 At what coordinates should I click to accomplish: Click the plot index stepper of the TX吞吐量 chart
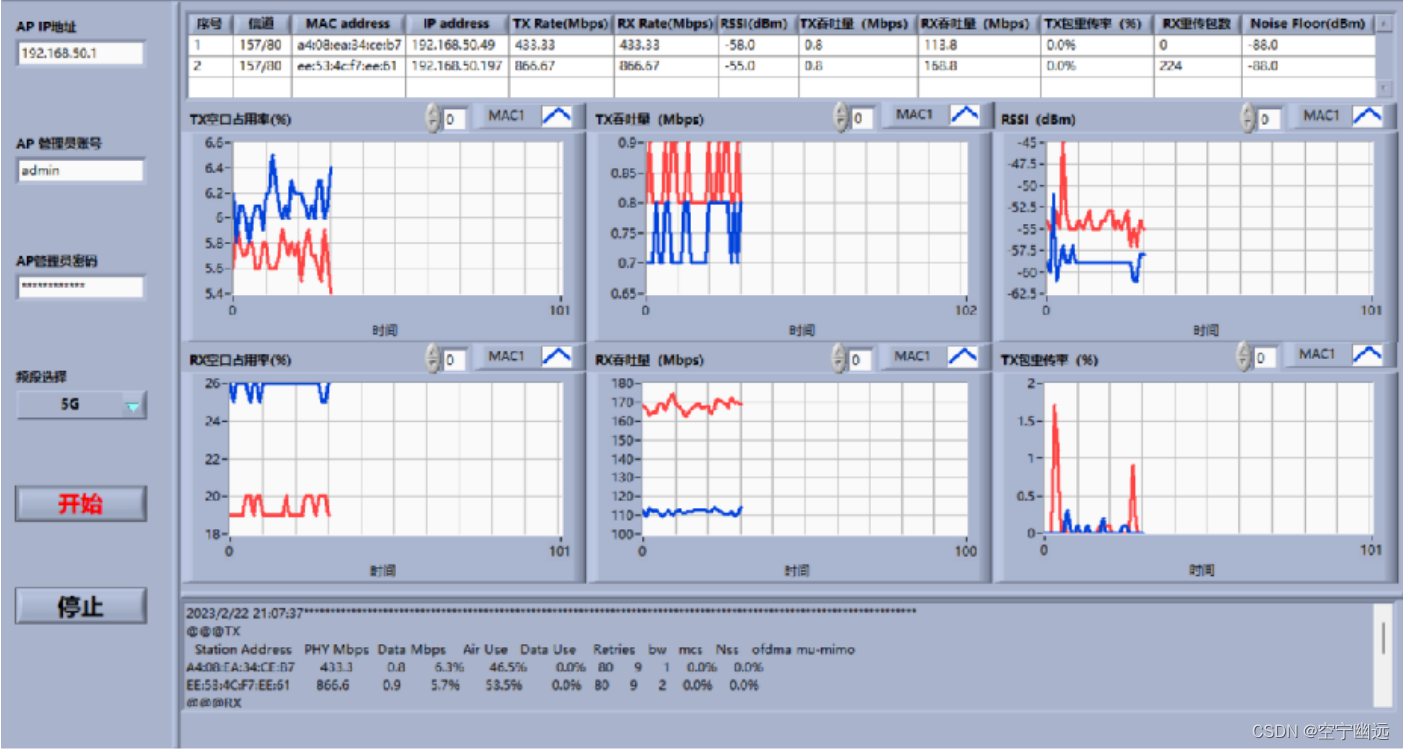pos(841,118)
